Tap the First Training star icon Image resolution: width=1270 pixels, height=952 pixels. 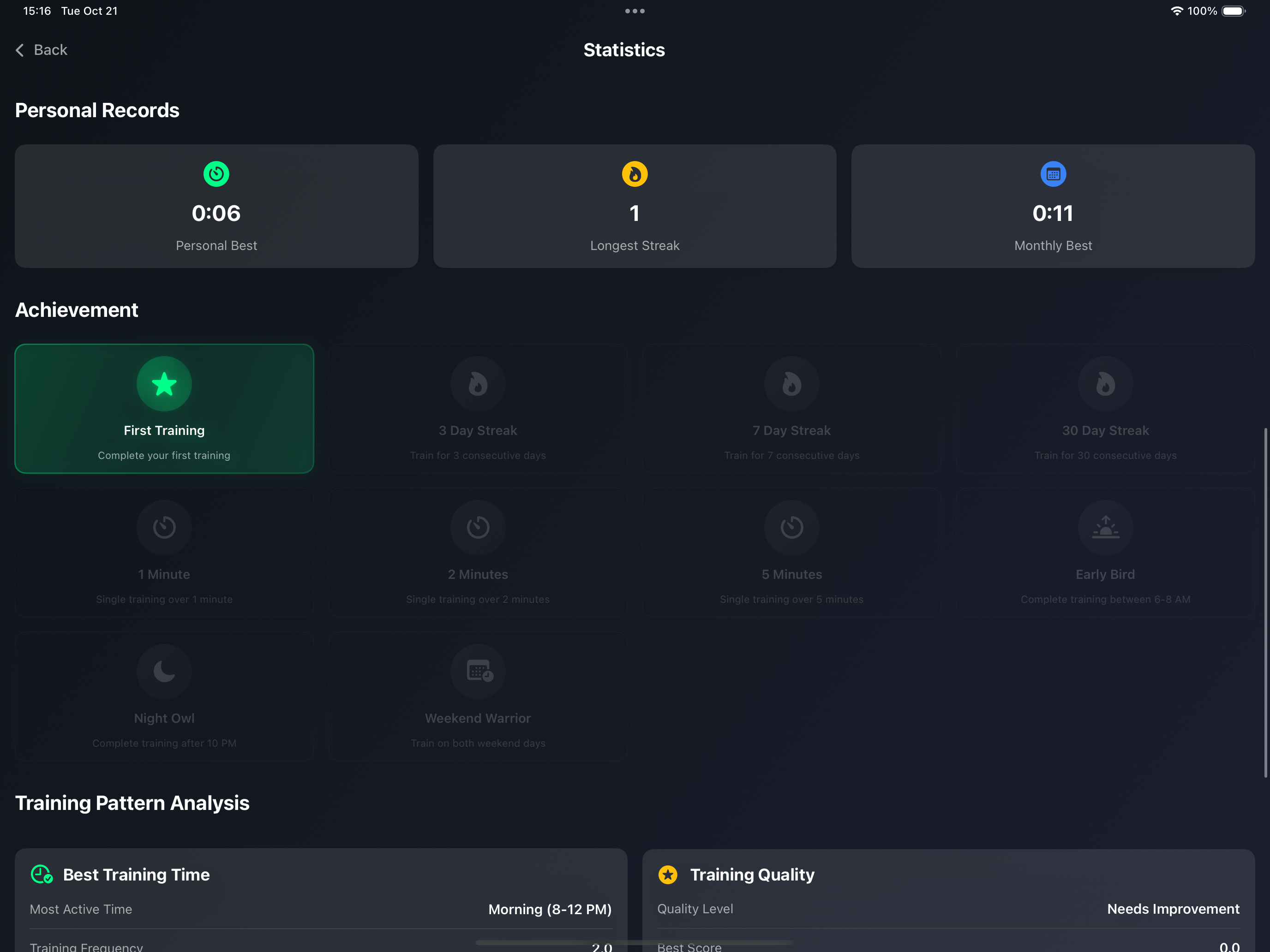164,384
